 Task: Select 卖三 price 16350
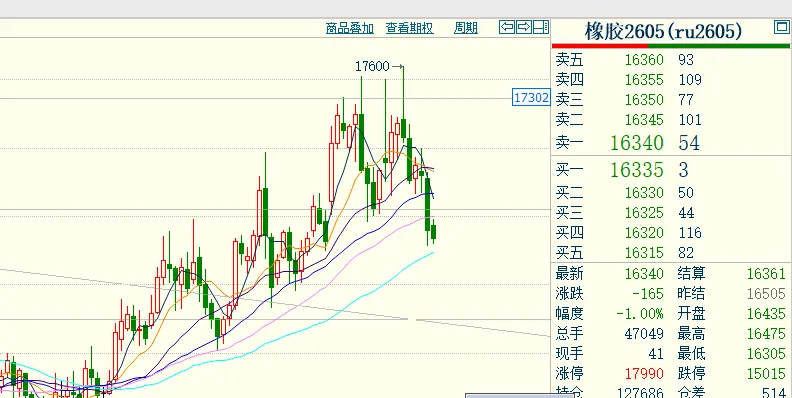(644, 100)
